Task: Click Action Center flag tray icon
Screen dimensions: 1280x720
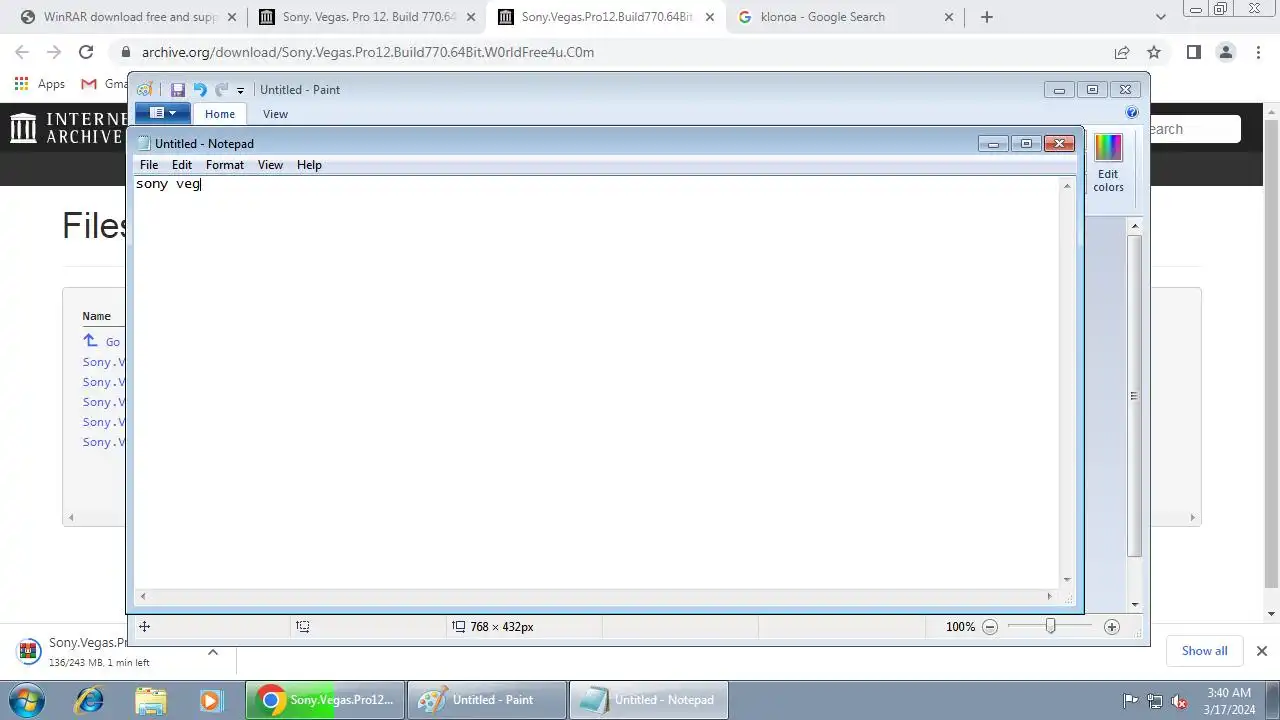Action: click(x=1130, y=701)
